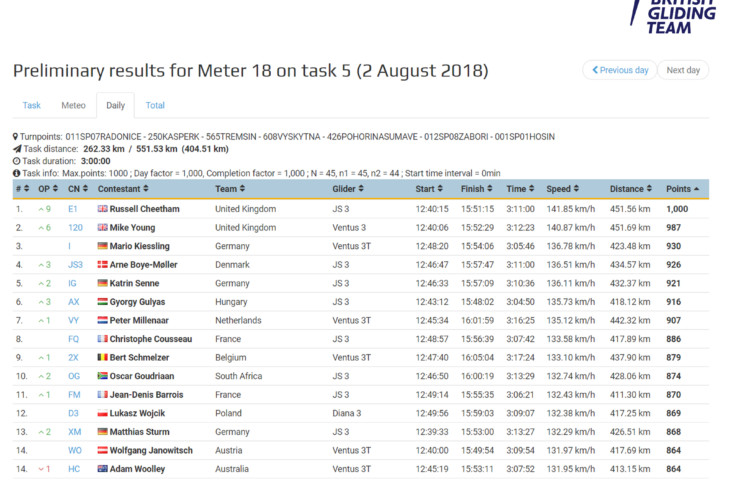Click the German flag next to Mario Kiessling
Image resolution: width=730 pixels, height=500 pixels.
tap(102, 246)
